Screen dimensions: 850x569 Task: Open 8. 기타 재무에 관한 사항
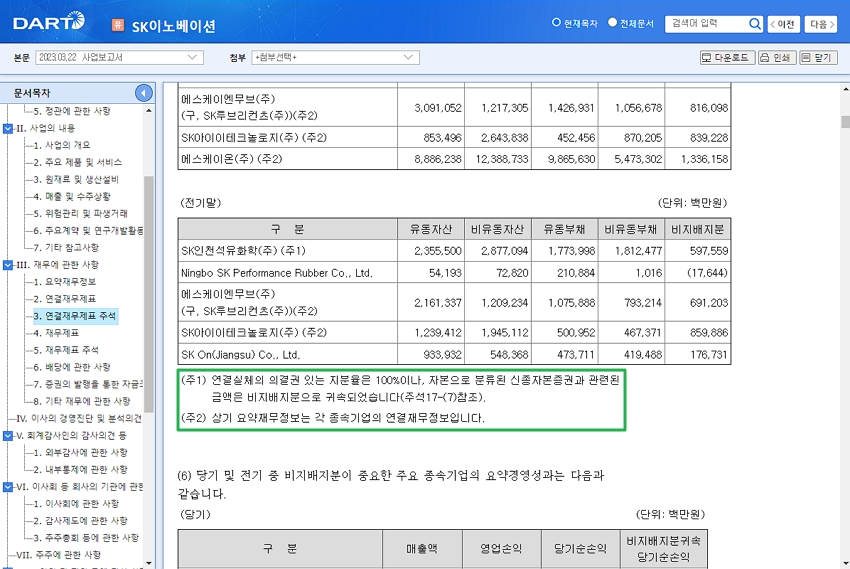coord(81,401)
